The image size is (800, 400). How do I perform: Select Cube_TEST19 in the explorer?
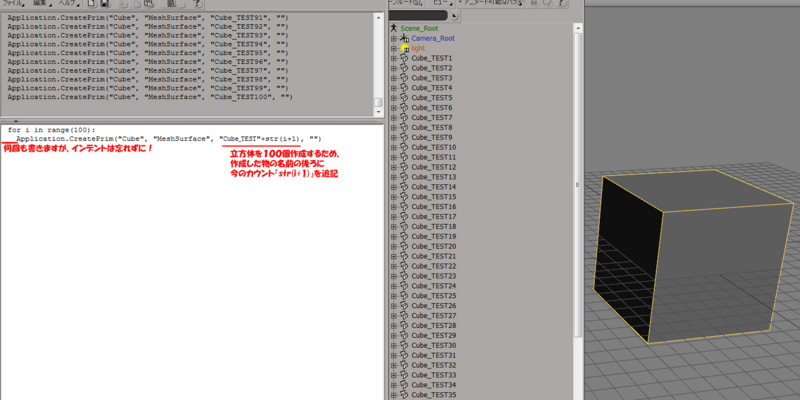pyautogui.click(x=434, y=236)
